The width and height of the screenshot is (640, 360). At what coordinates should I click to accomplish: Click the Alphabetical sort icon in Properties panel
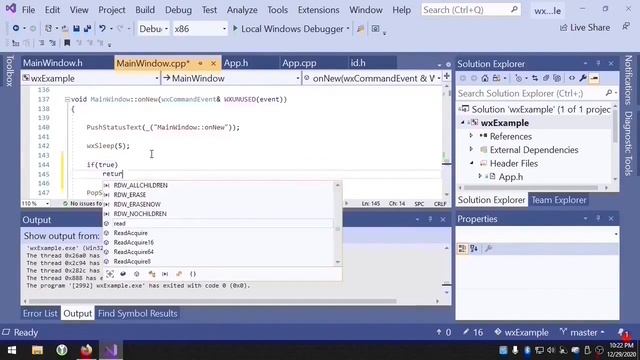pyautogui.click(x=474, y=248)
